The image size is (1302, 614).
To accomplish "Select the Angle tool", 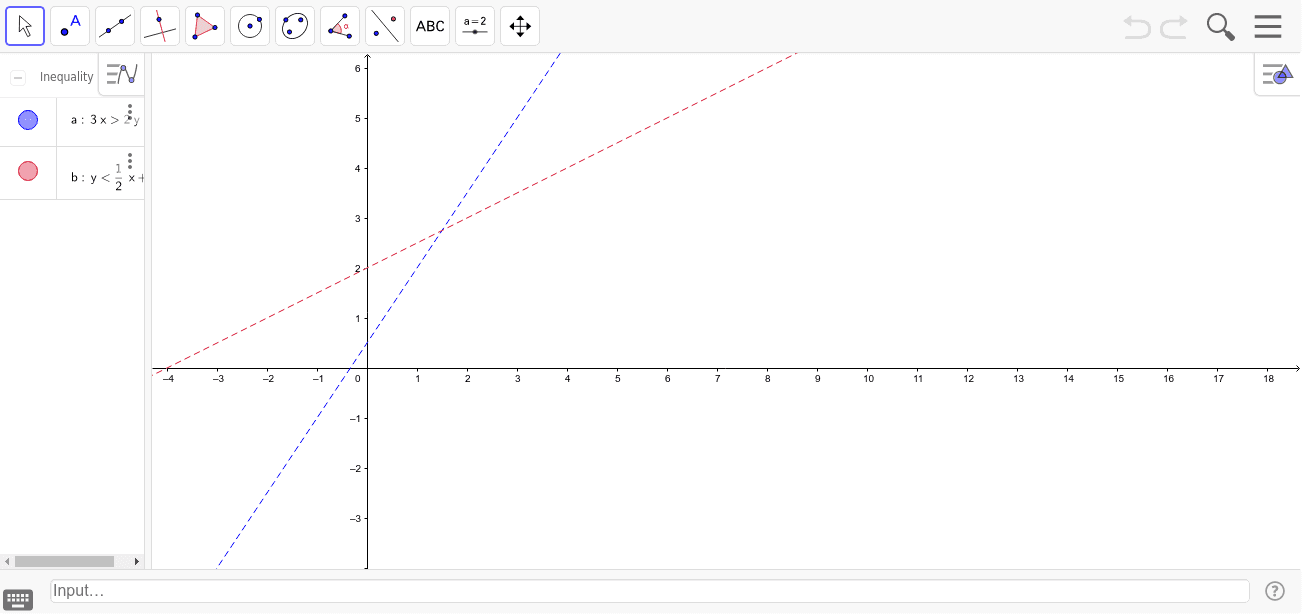I will [x=340, y=26].
